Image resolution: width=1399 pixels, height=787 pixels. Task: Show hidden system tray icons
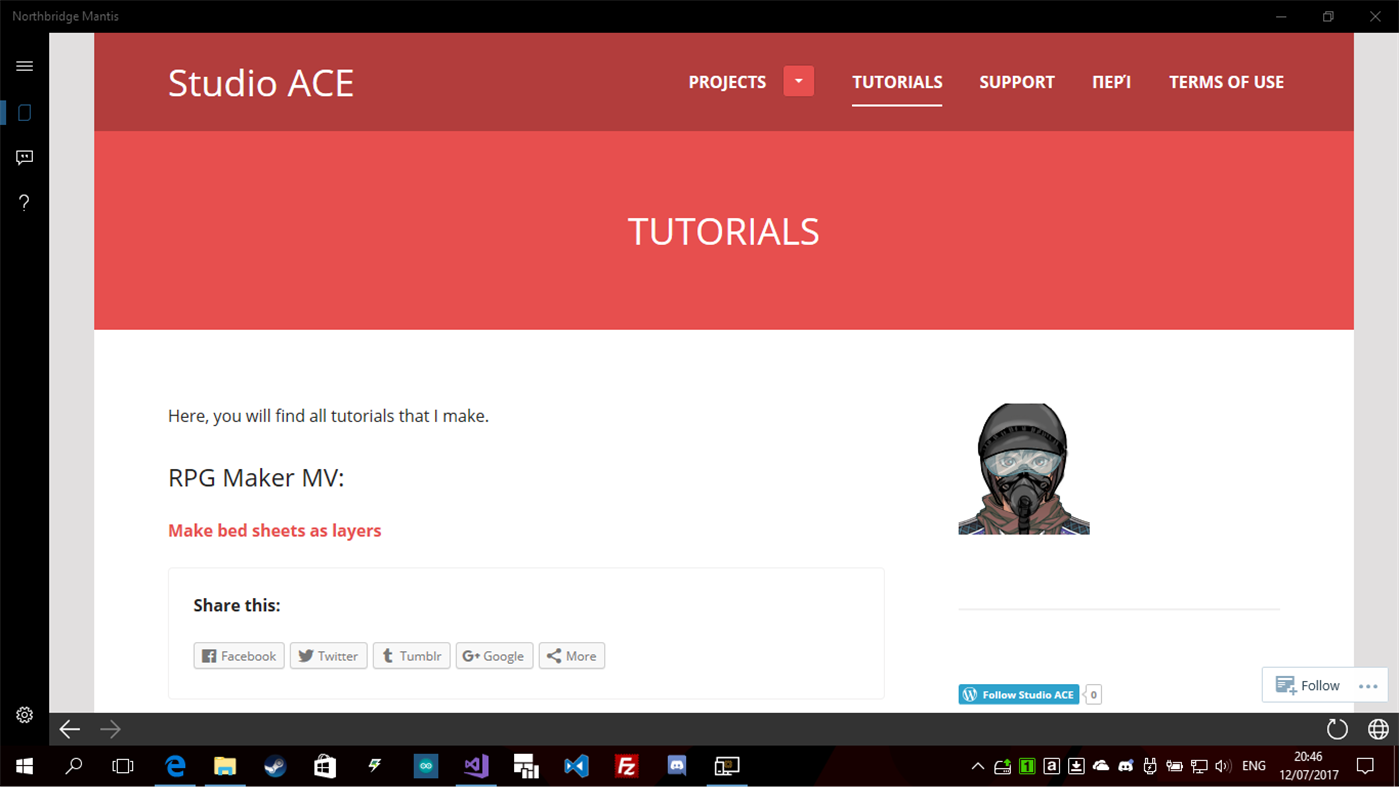click(x=977, y=766)
